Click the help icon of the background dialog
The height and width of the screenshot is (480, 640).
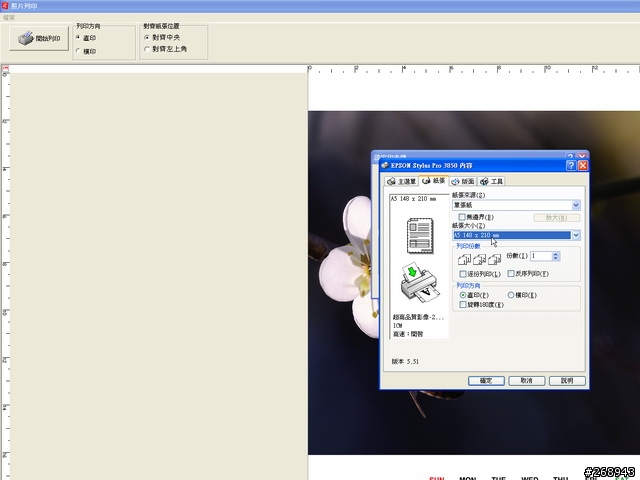point(570,156)
